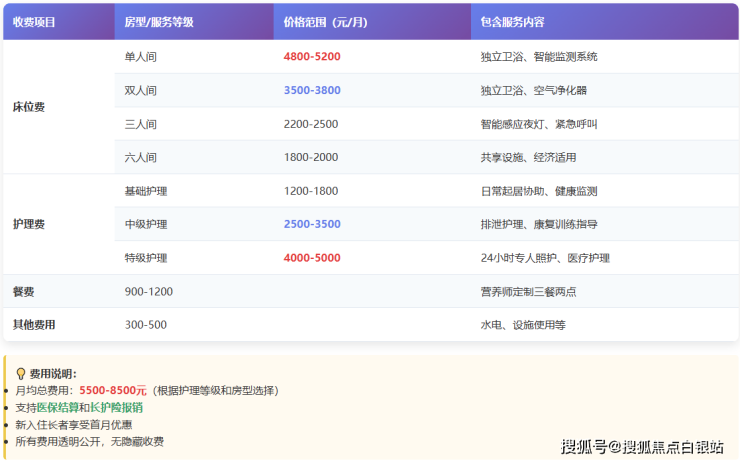Click the red 4000-5000 特级护理 price

[x=312, y=257]
